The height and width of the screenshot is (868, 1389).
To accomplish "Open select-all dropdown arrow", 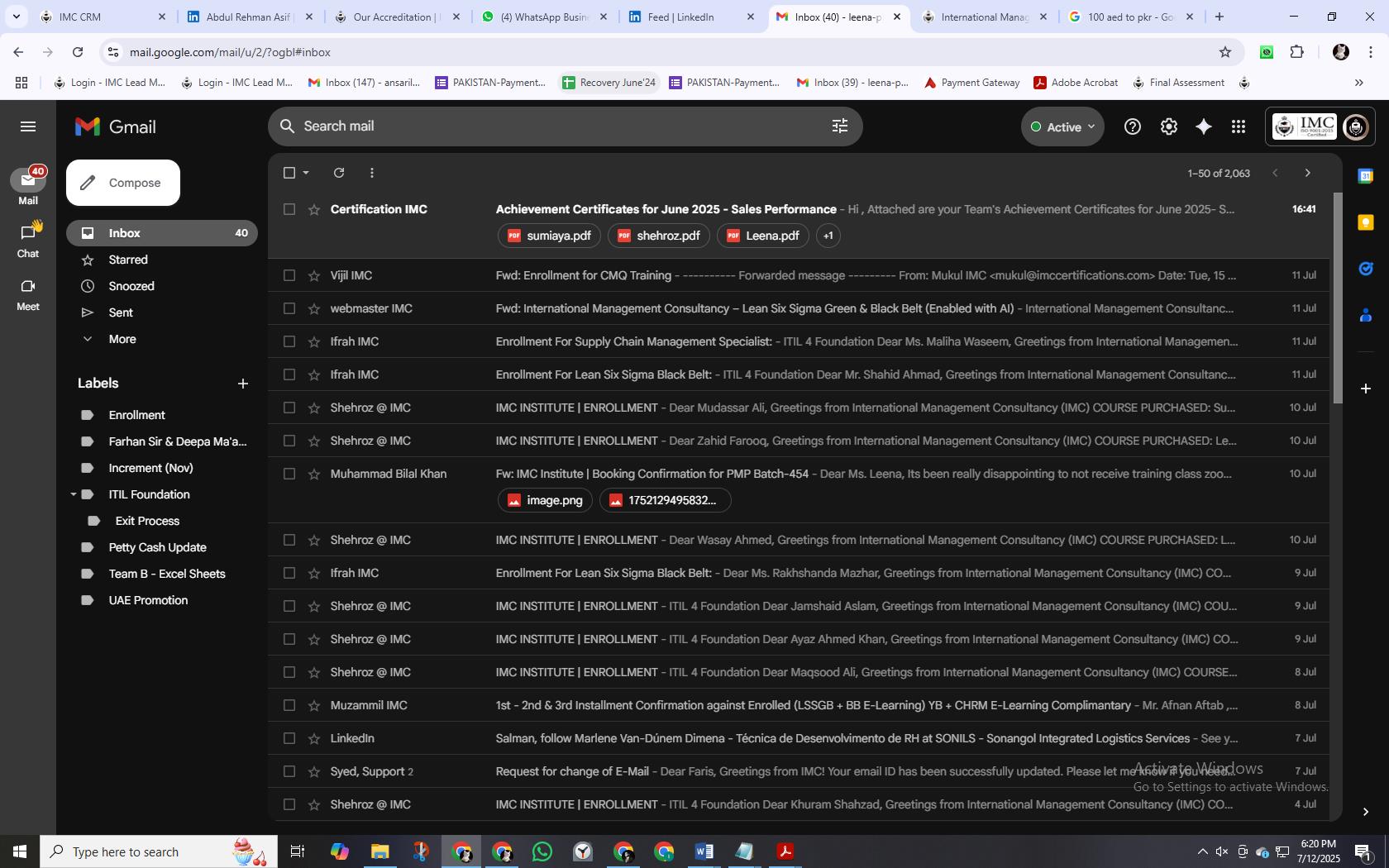I will pyautogui.click(x=306, y=173).
